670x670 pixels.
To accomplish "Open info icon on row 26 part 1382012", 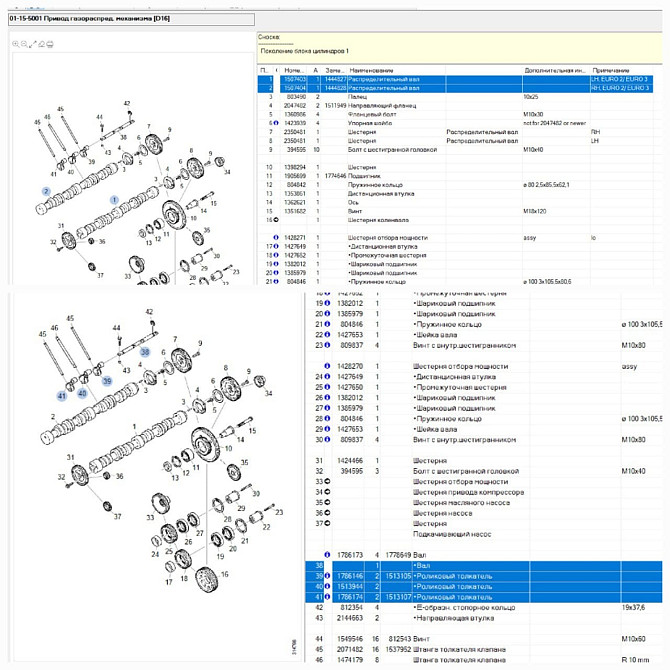I will tap(327, 397).
